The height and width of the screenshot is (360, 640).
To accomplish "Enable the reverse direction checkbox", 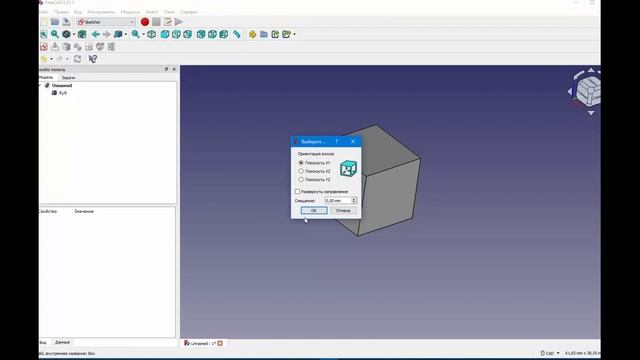I will (298, 191).
